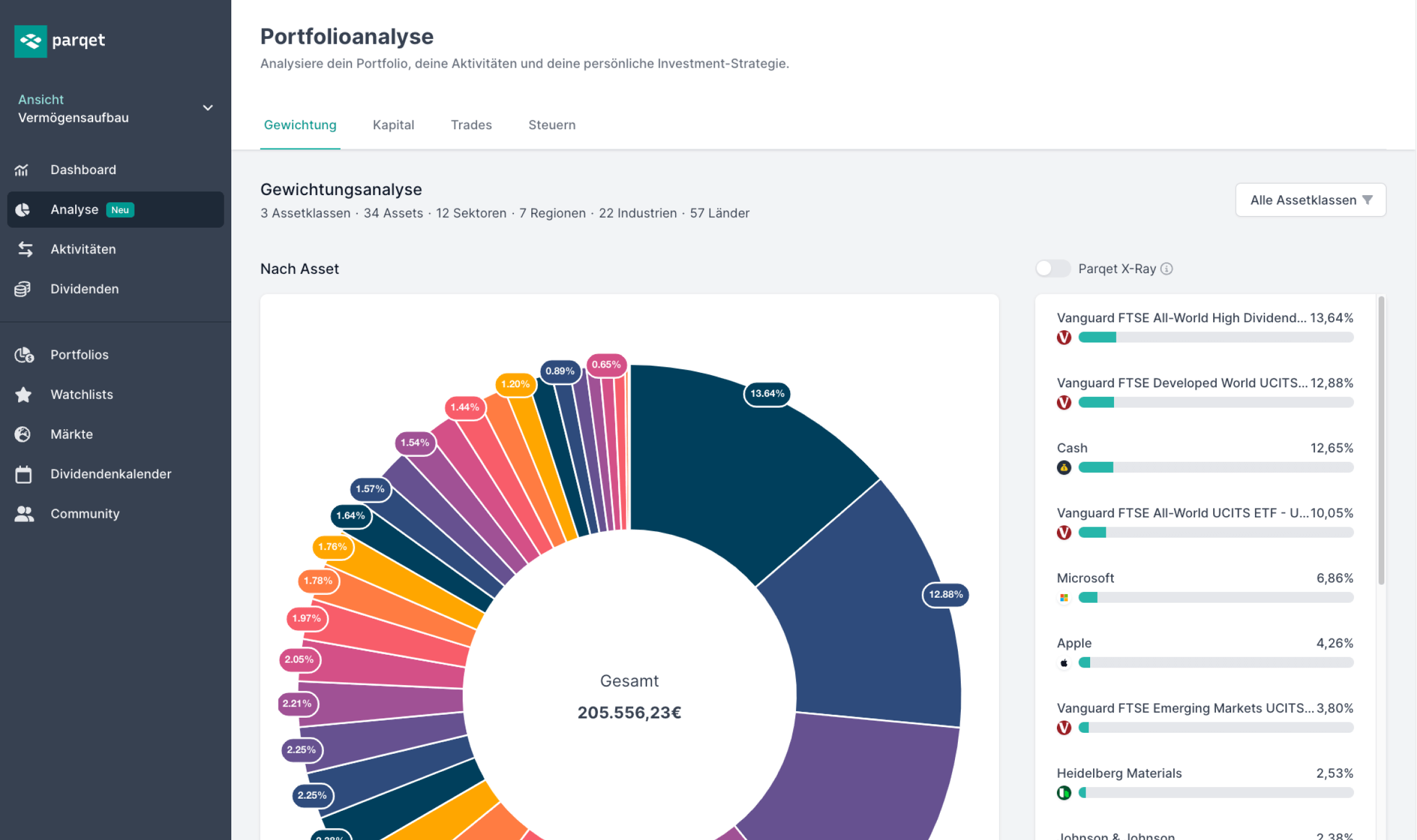Open Watchlists from the sidebar
Image resolution: width=1417 pixels, height=840 pixels.
coord(115,394)
